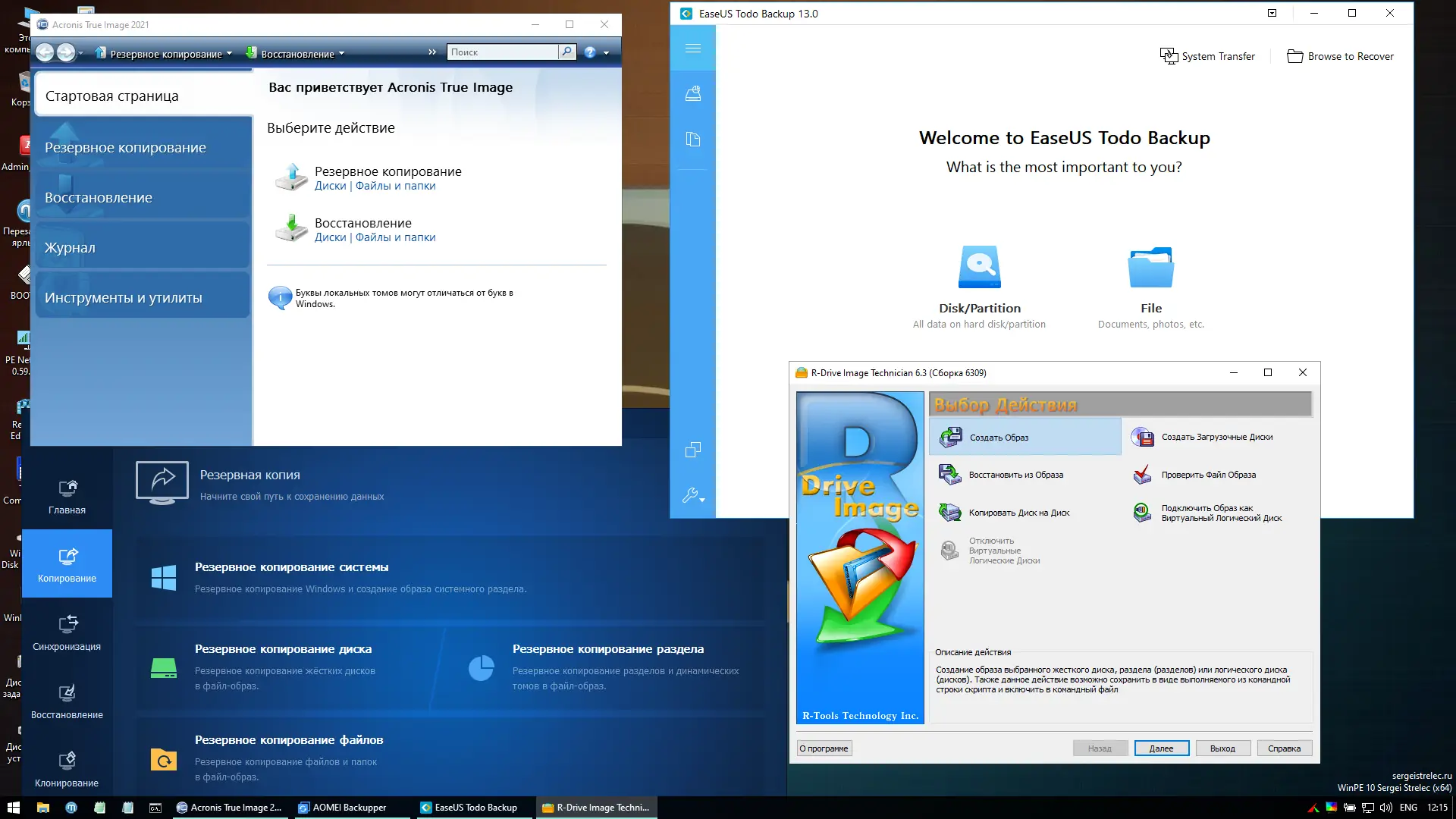Open EaseUS tools wrench icon
This screenshot has width=1456, height=819.
pyautogui.click(x=692, y=495)
